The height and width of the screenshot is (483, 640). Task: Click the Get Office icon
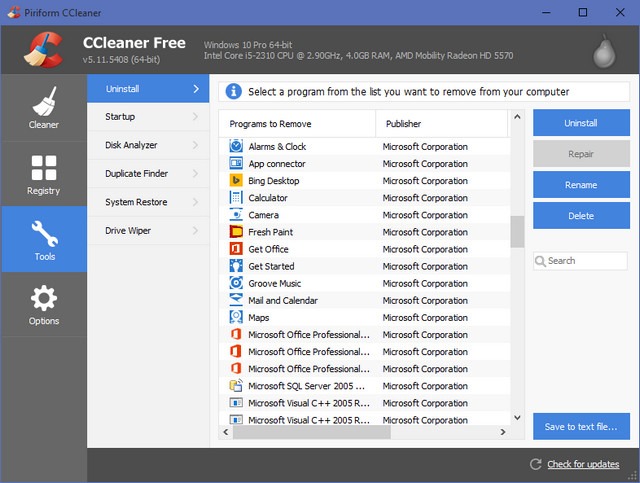(x=236, y=249)
